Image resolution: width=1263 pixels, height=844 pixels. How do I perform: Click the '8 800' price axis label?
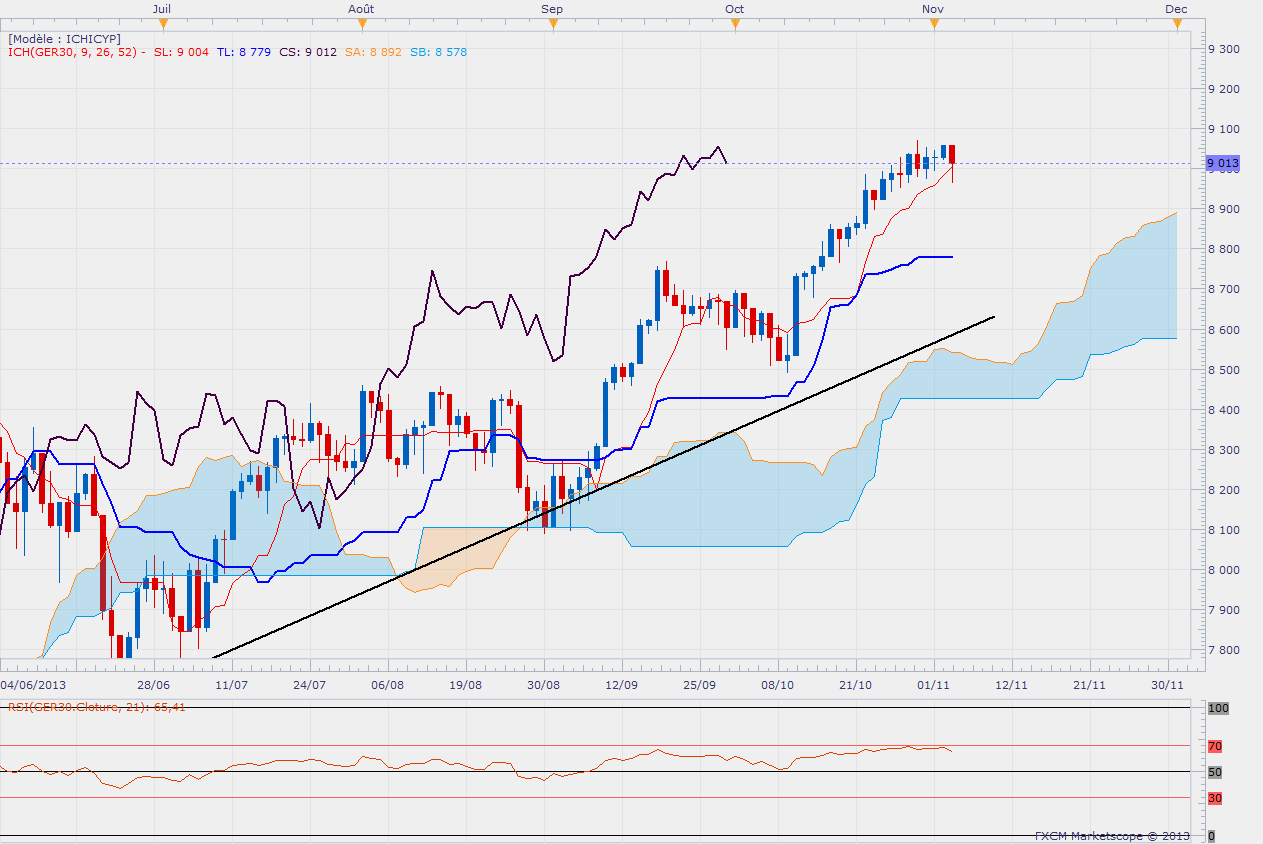pyautogui.click(x=1224, y=249)
